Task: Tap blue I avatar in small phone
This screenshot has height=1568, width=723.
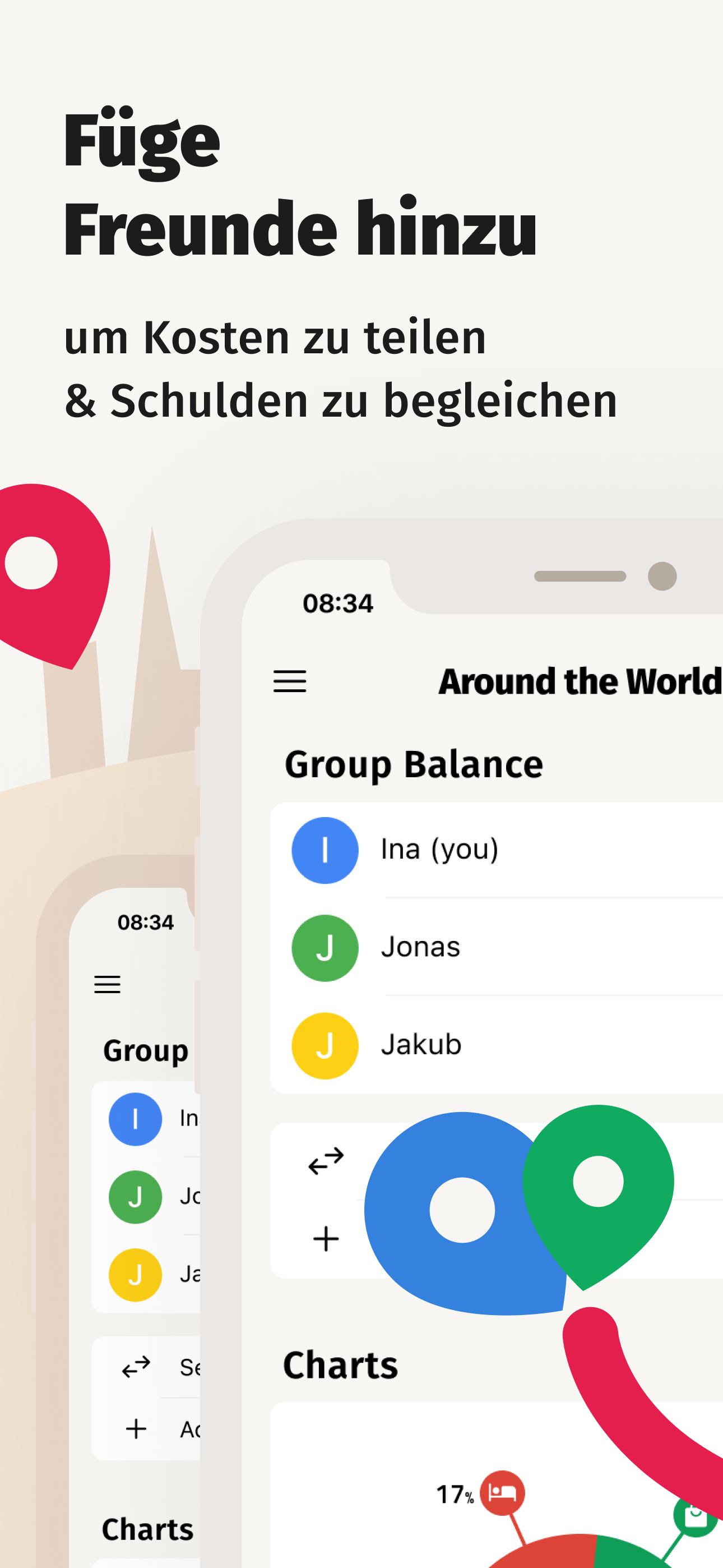Action: click(x=135, y=1119)
